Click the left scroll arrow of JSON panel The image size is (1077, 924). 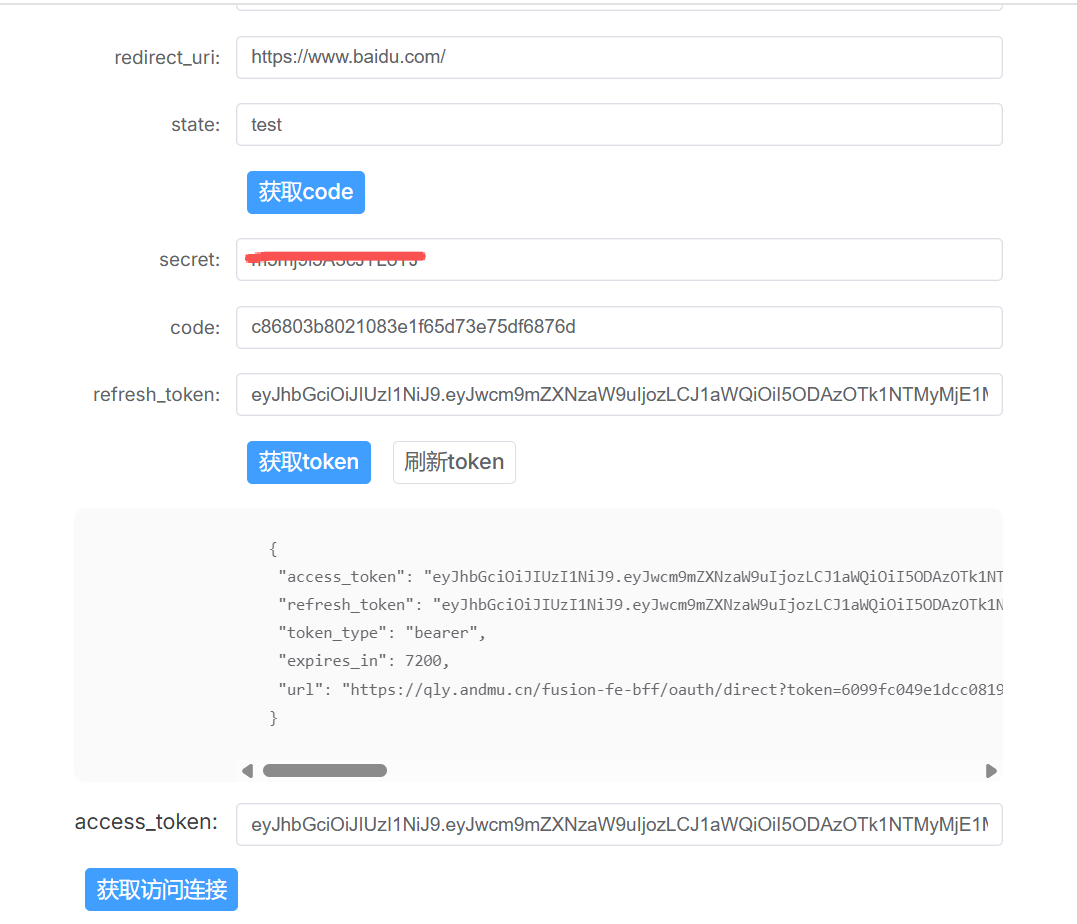coord(248,771)
